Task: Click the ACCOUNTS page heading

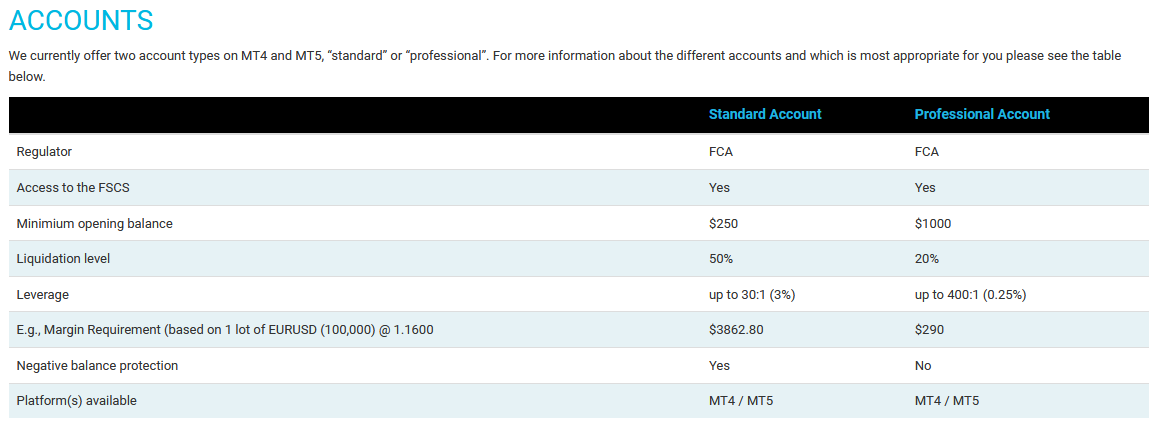Action: pyautogui.click(x=81, y=21)
